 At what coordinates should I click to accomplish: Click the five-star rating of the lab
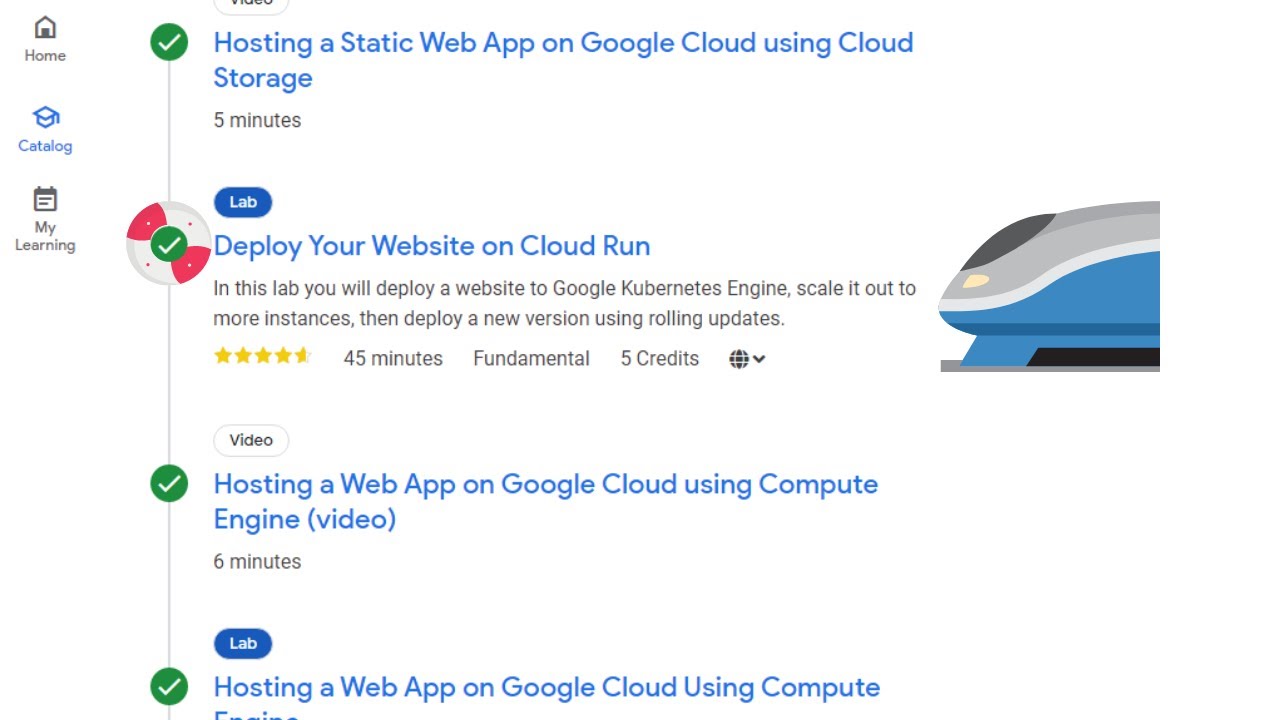pos(263,356)
